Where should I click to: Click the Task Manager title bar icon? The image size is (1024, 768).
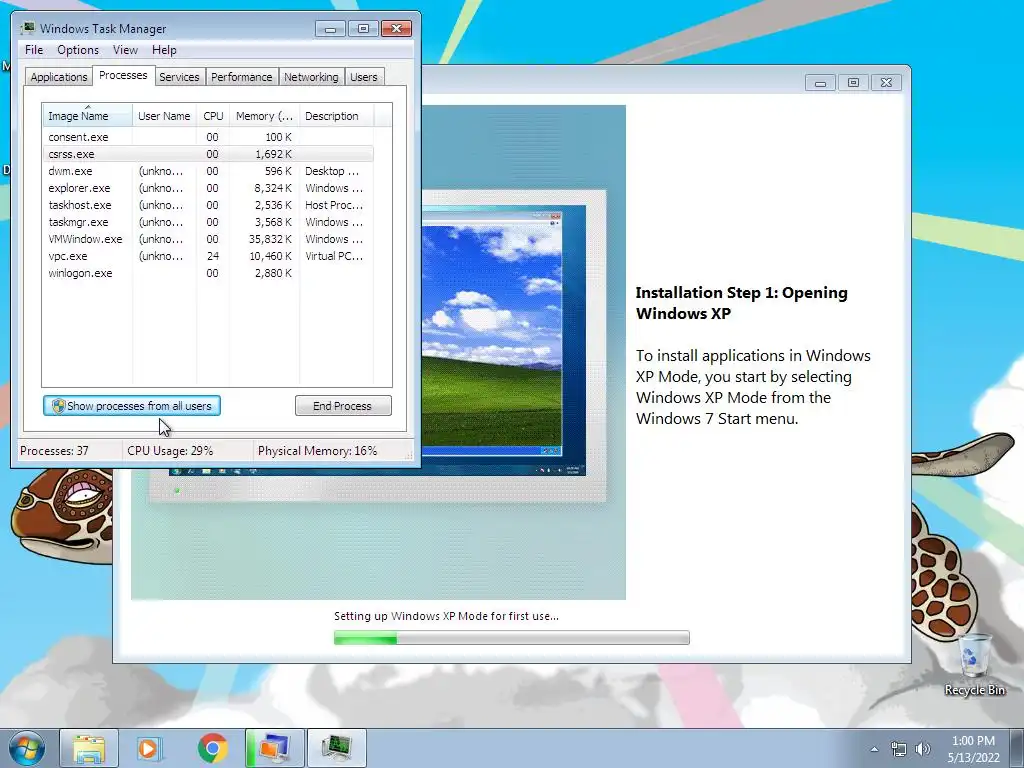click(x=27, y=28)
